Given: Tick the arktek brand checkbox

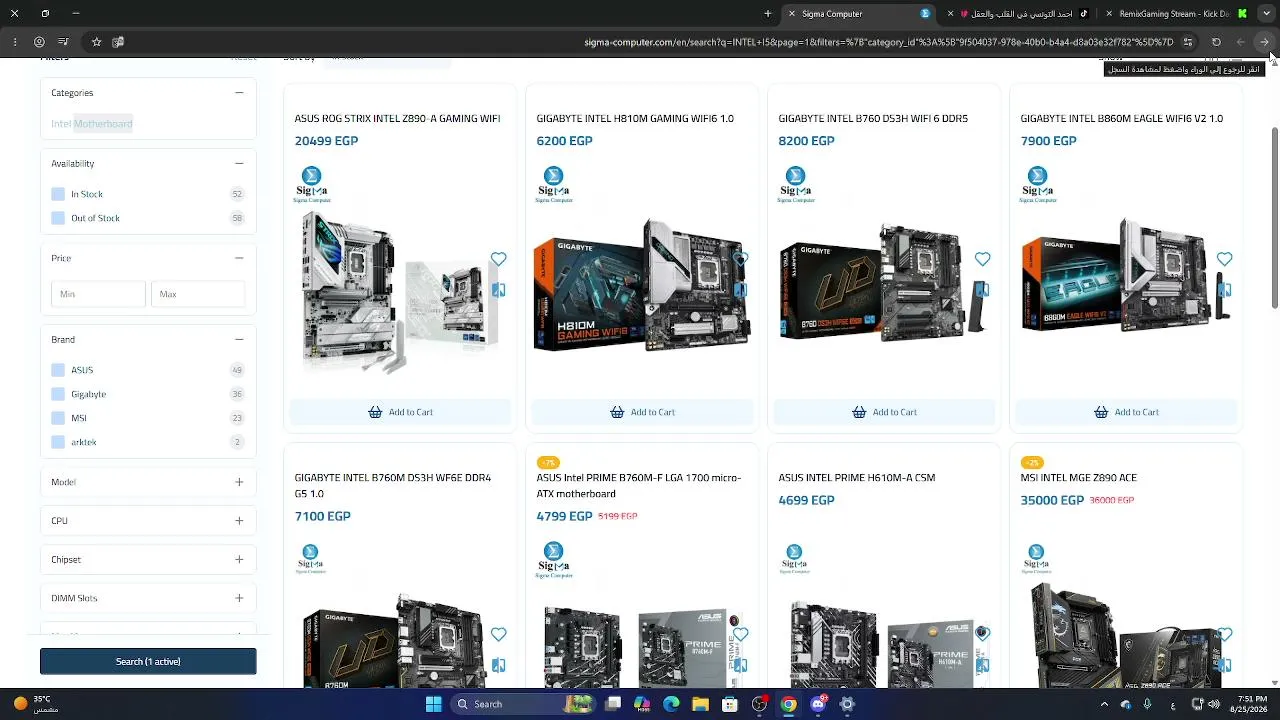Looking at the screenshot, I should (58, 442).
